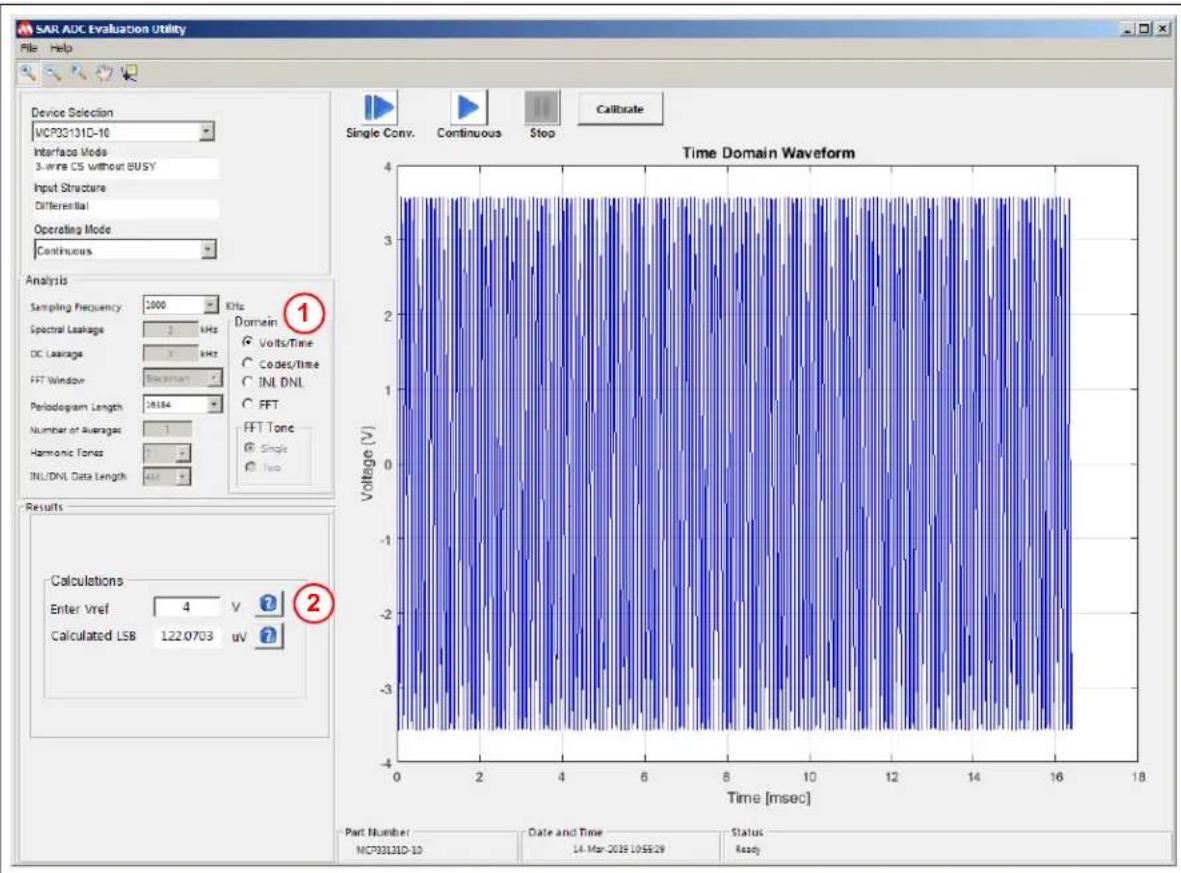Select the Two FFT Tone option

click(250, 467)
